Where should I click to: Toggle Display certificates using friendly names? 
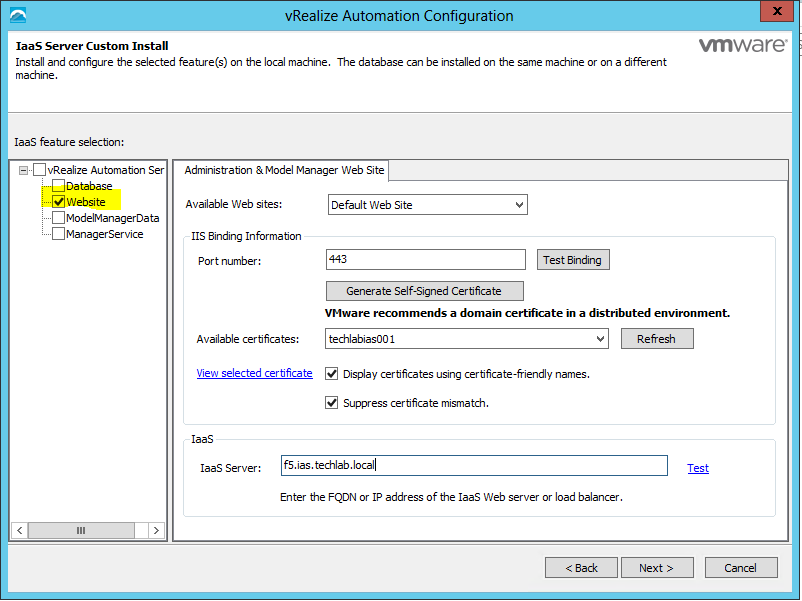331,374
